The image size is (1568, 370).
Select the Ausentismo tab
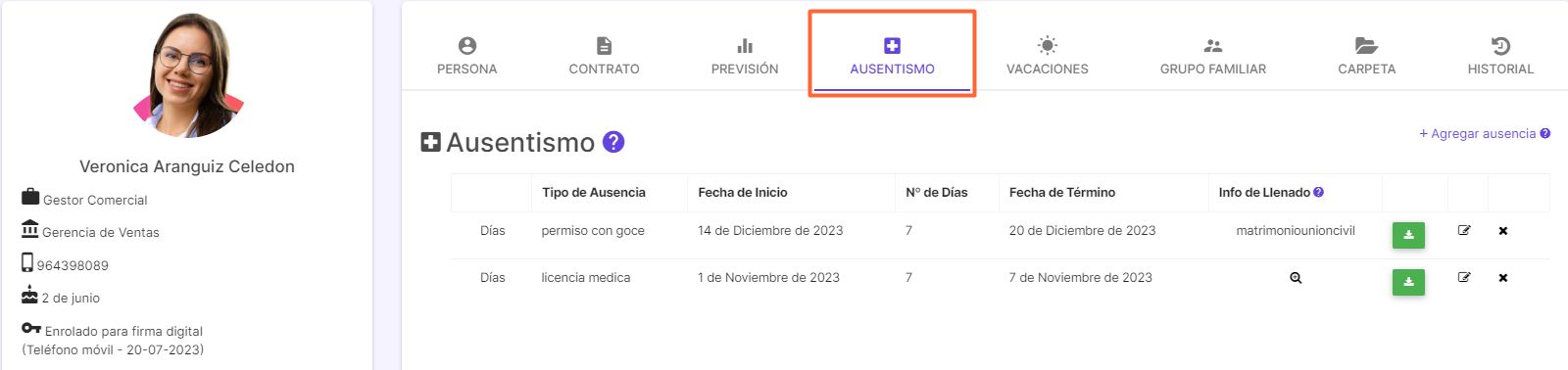click(x=892, y=56)
